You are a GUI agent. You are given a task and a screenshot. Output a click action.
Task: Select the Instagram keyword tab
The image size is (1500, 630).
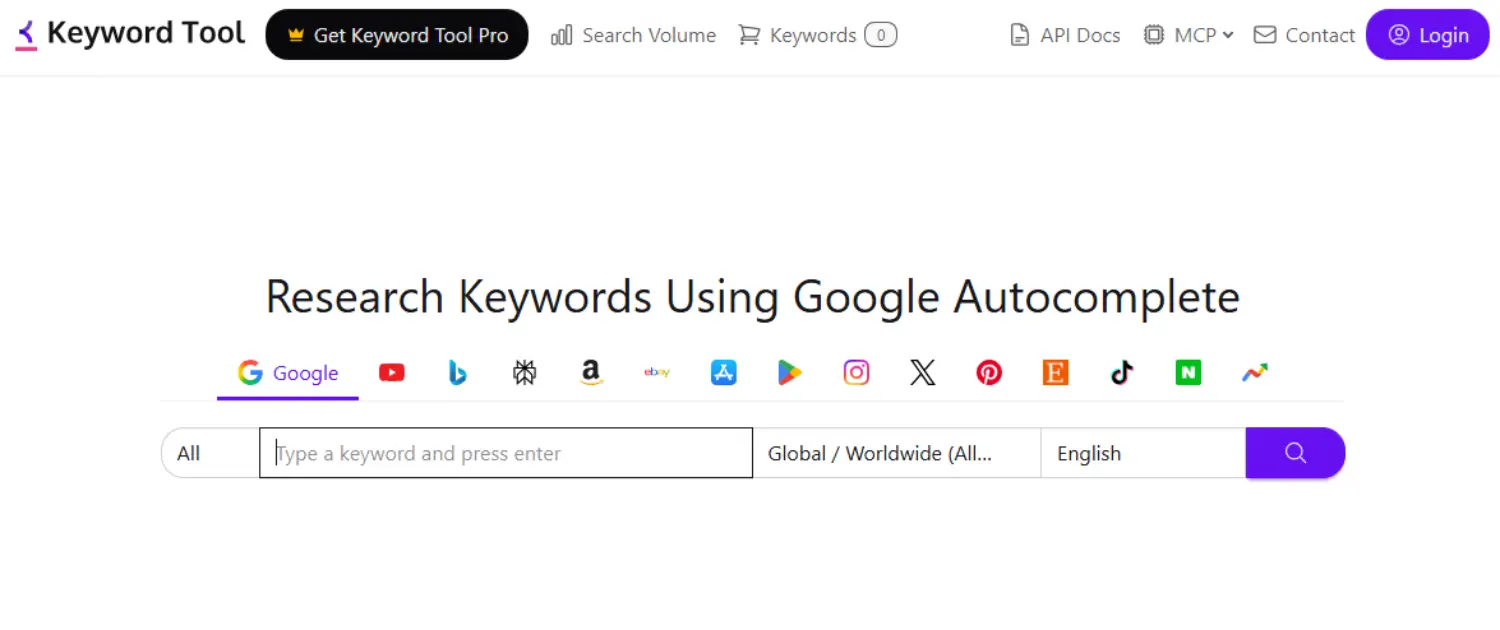(856, 373)
